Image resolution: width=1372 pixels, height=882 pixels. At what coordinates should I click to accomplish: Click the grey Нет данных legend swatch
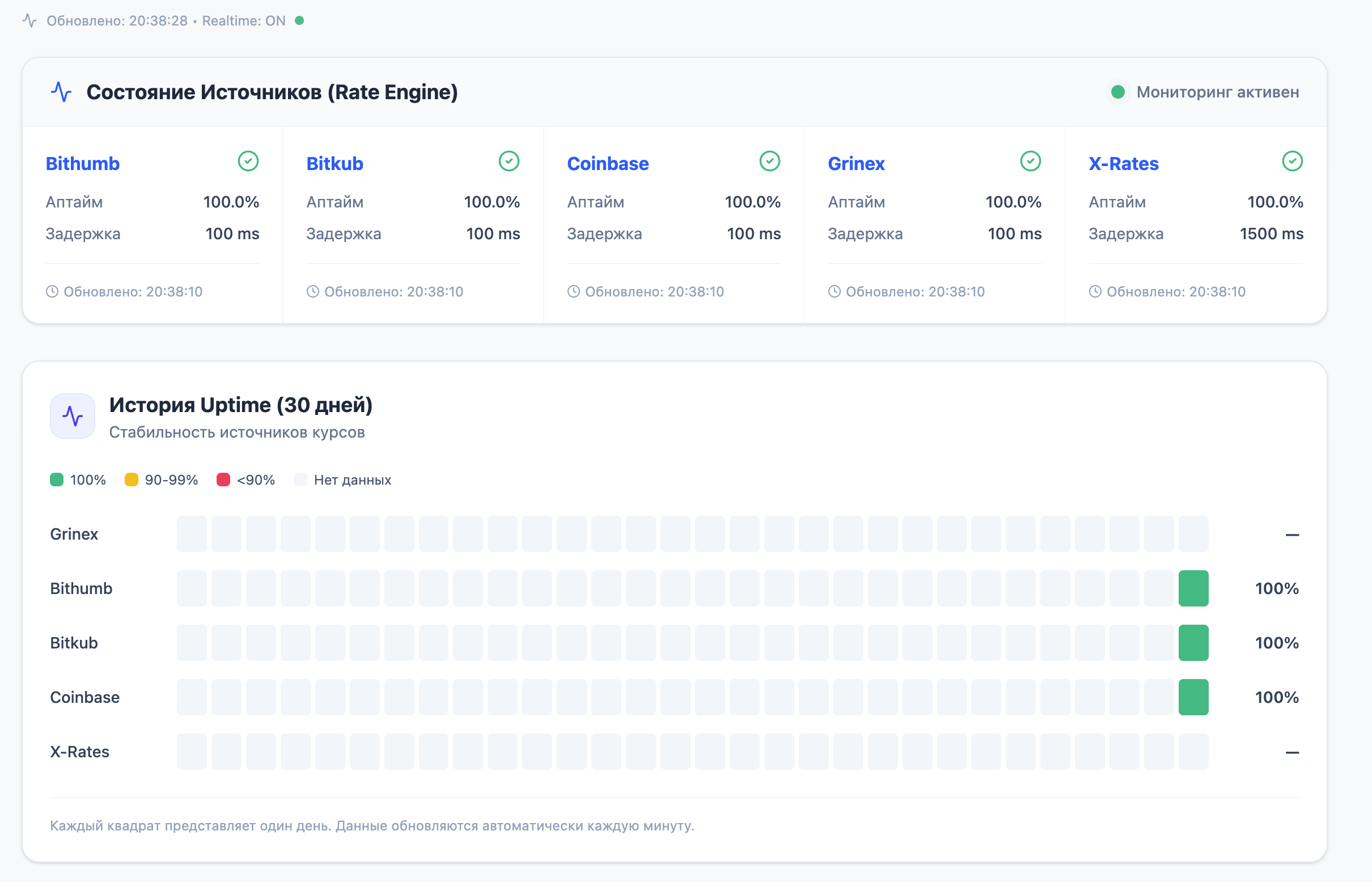(x=300, y=480)
